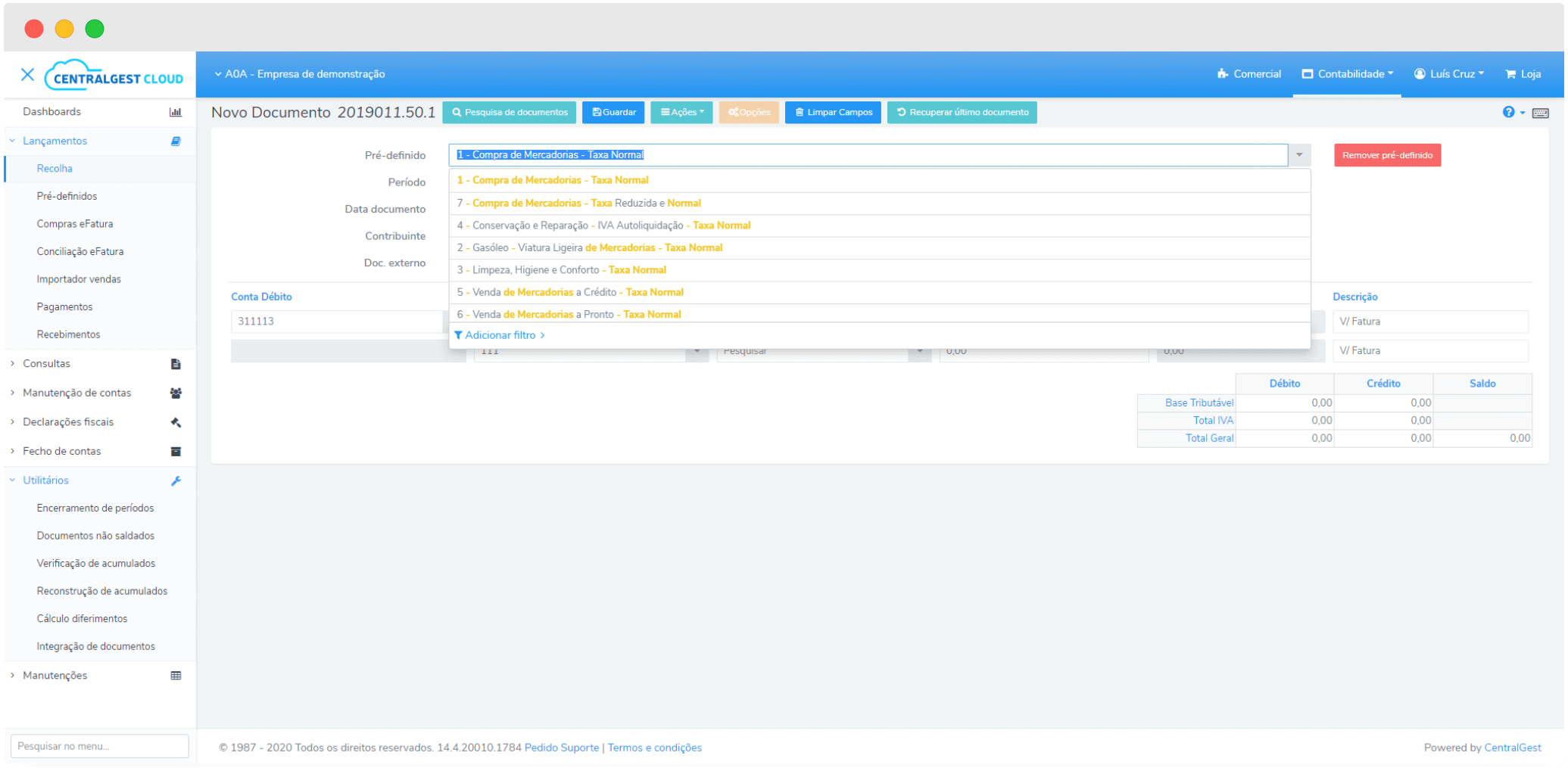The height and width of the screenshot is (768, 1568).
Task: Click Adicionar filtro link
Action: pos(499,335)
